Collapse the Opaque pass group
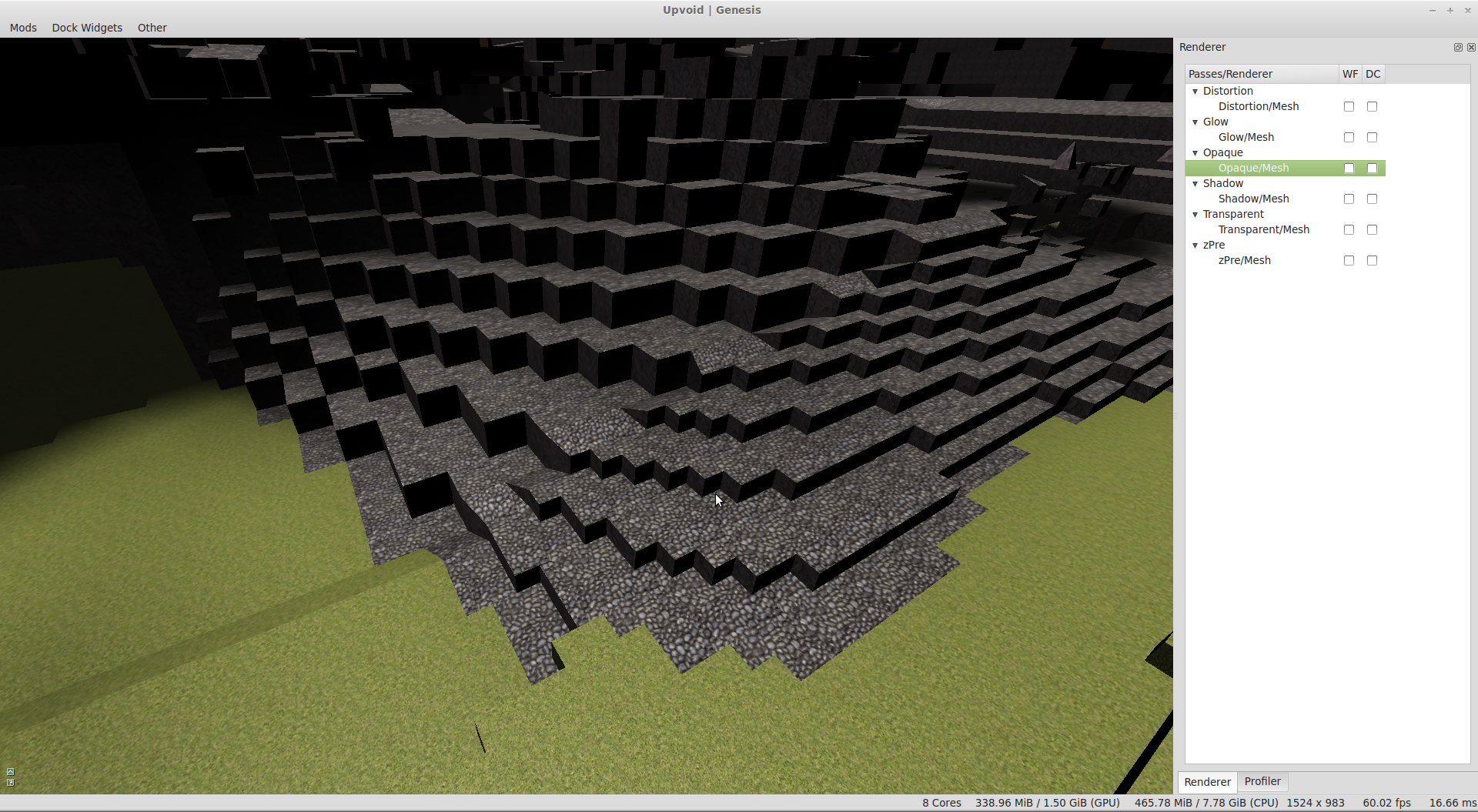The image size is (1478, 812). coord(1195,153)
